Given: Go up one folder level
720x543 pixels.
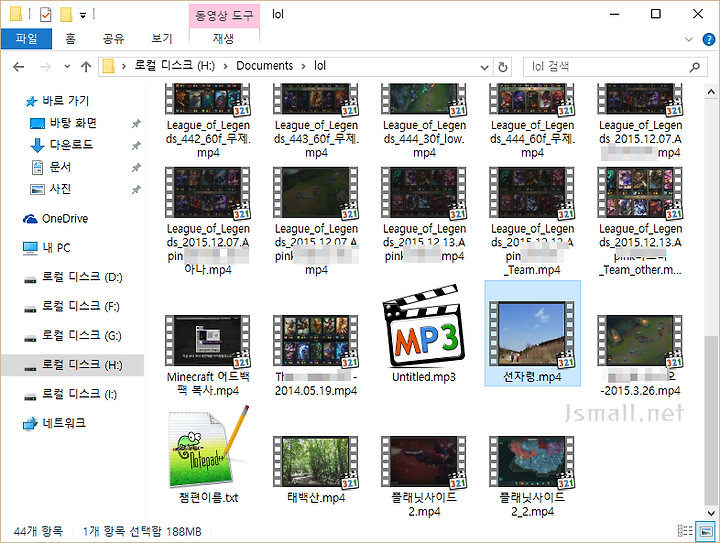Looking at the screenshot, I should (86, 67).
